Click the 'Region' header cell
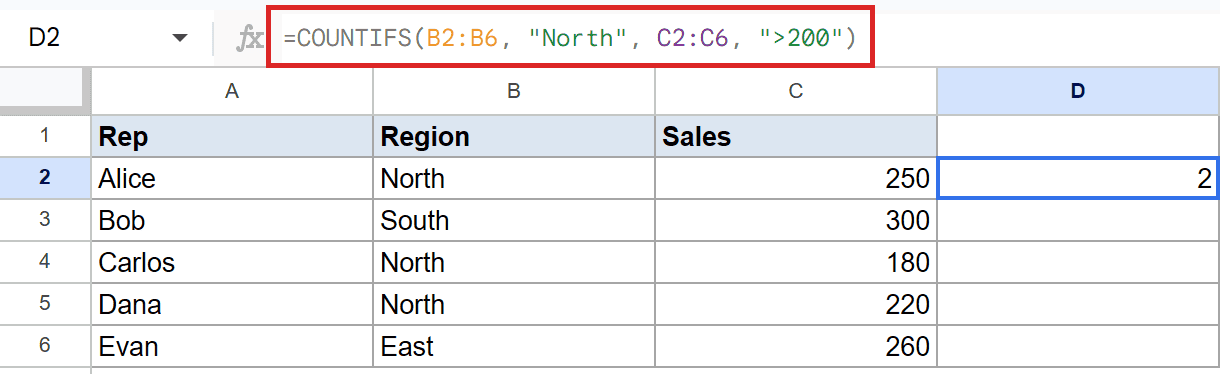The image size is (1220, 374). tap(514, 136)
